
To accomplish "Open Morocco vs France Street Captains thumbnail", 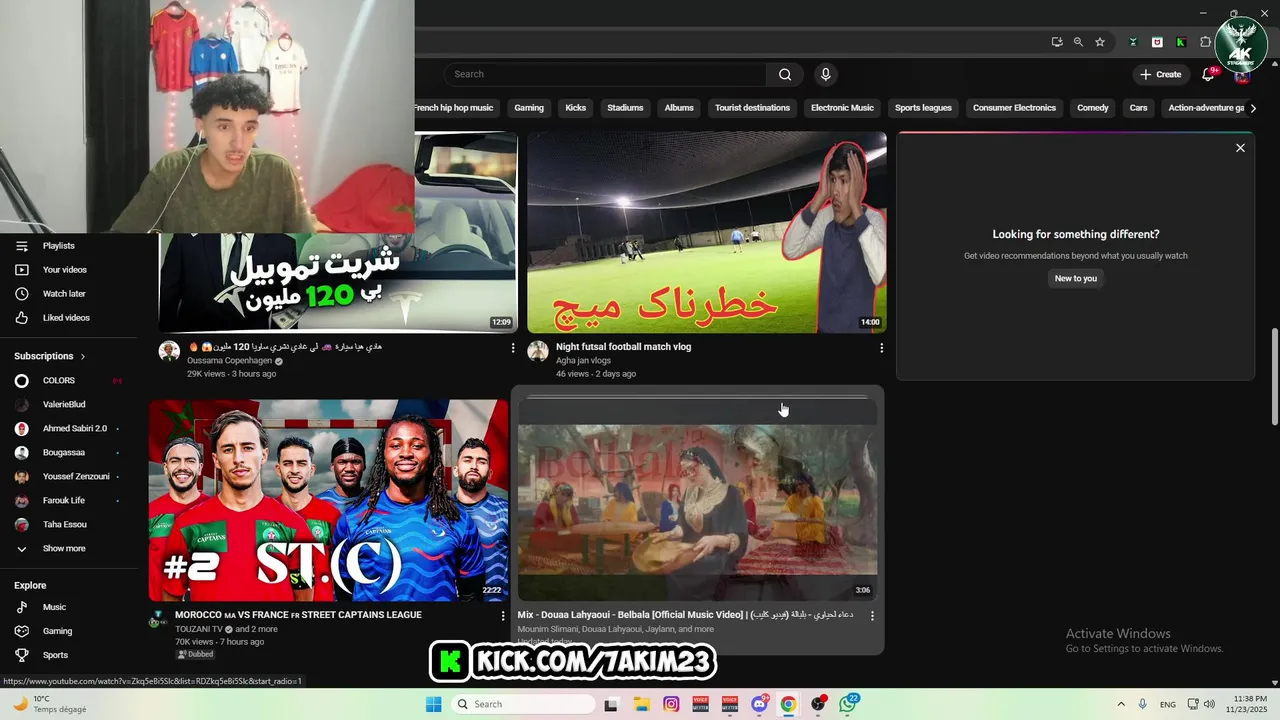I will coord(328,501).
